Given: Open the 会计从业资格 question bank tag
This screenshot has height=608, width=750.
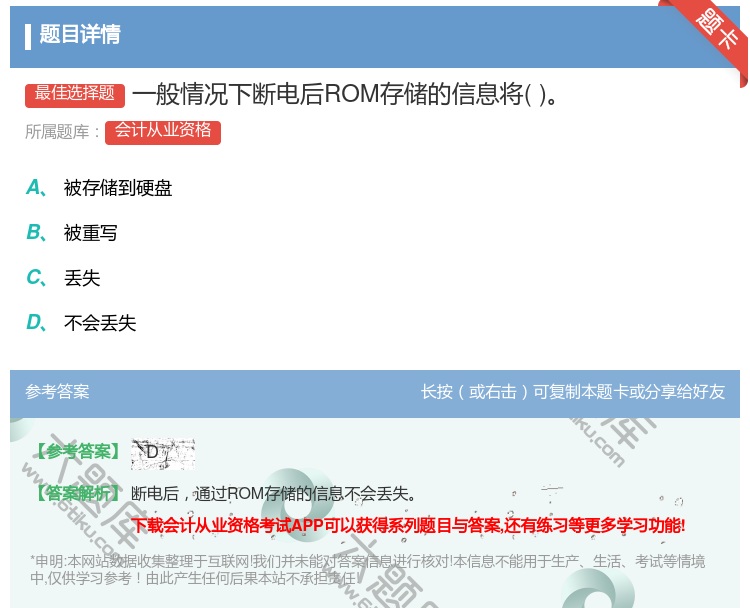Looking at the screenshot, I should click(163, 132).
